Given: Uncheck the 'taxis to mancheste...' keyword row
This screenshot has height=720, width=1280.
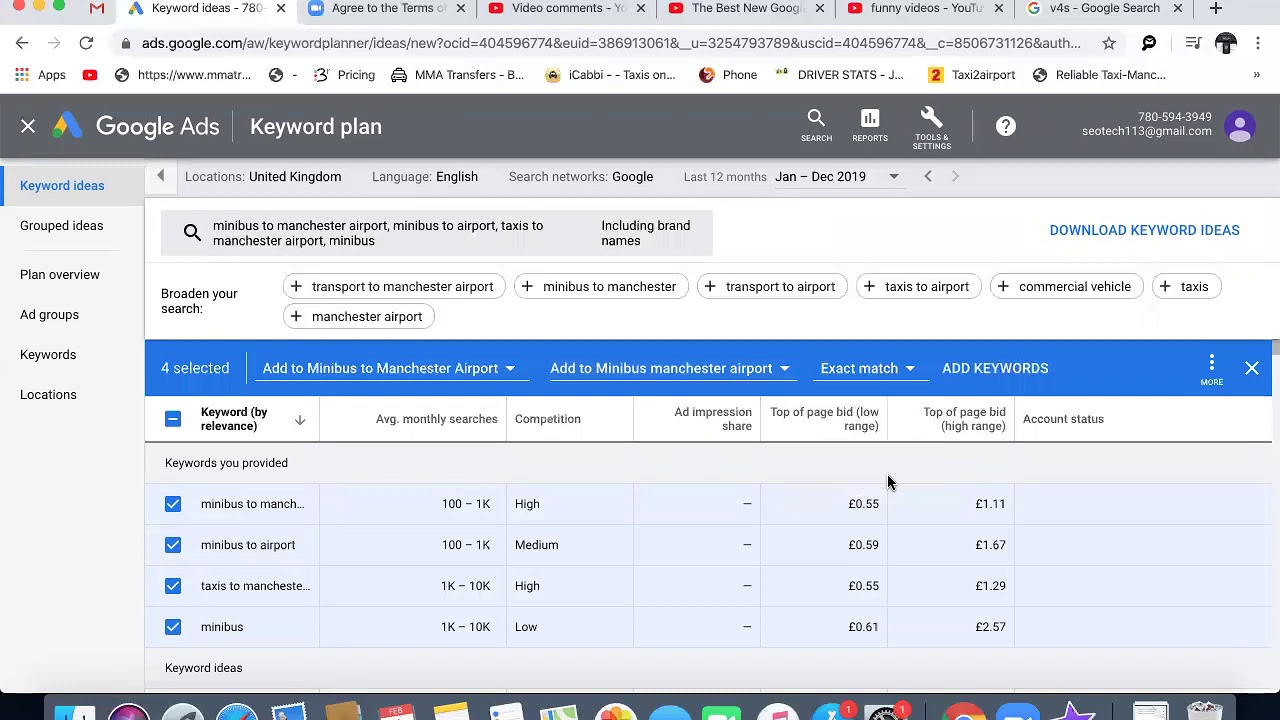Looking at the screenshot, I should [x=173, y=586].
